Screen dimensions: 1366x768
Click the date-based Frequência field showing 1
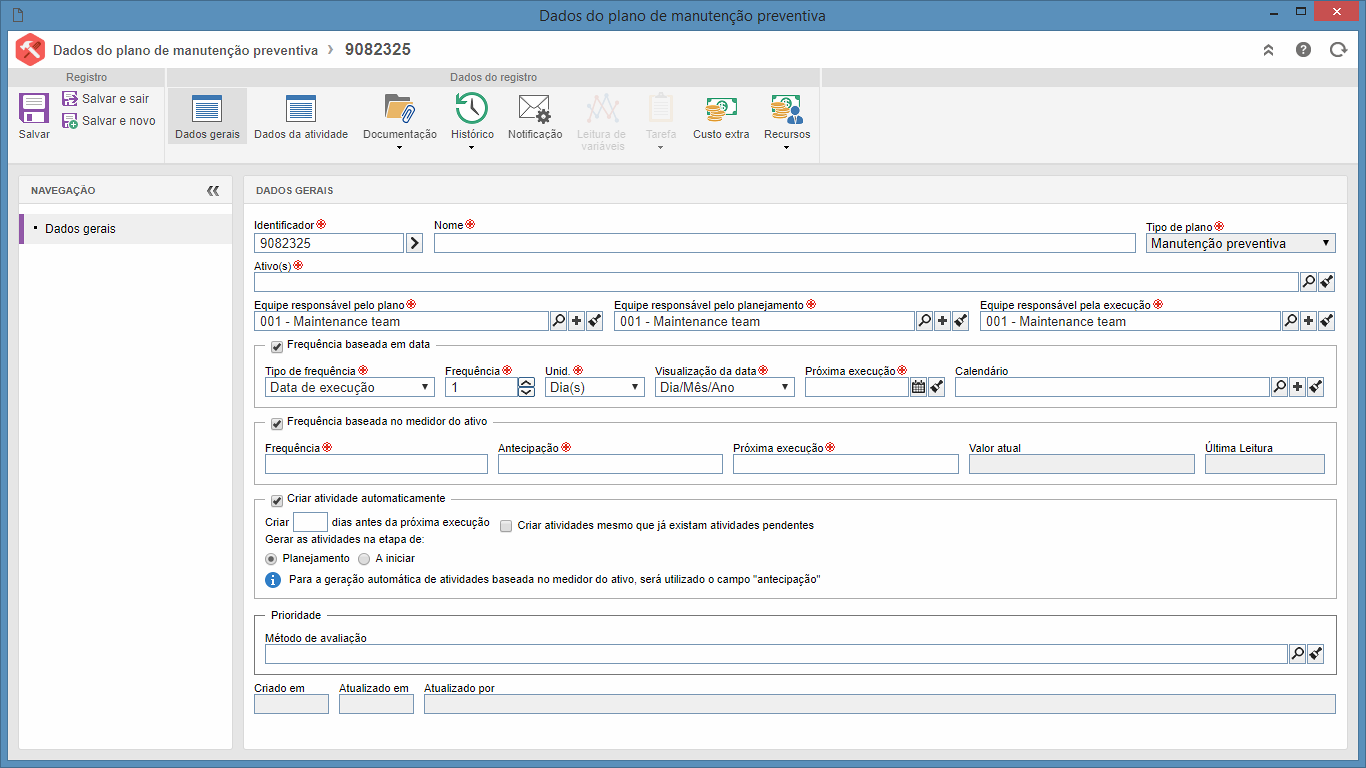click(x=481, y=387)
